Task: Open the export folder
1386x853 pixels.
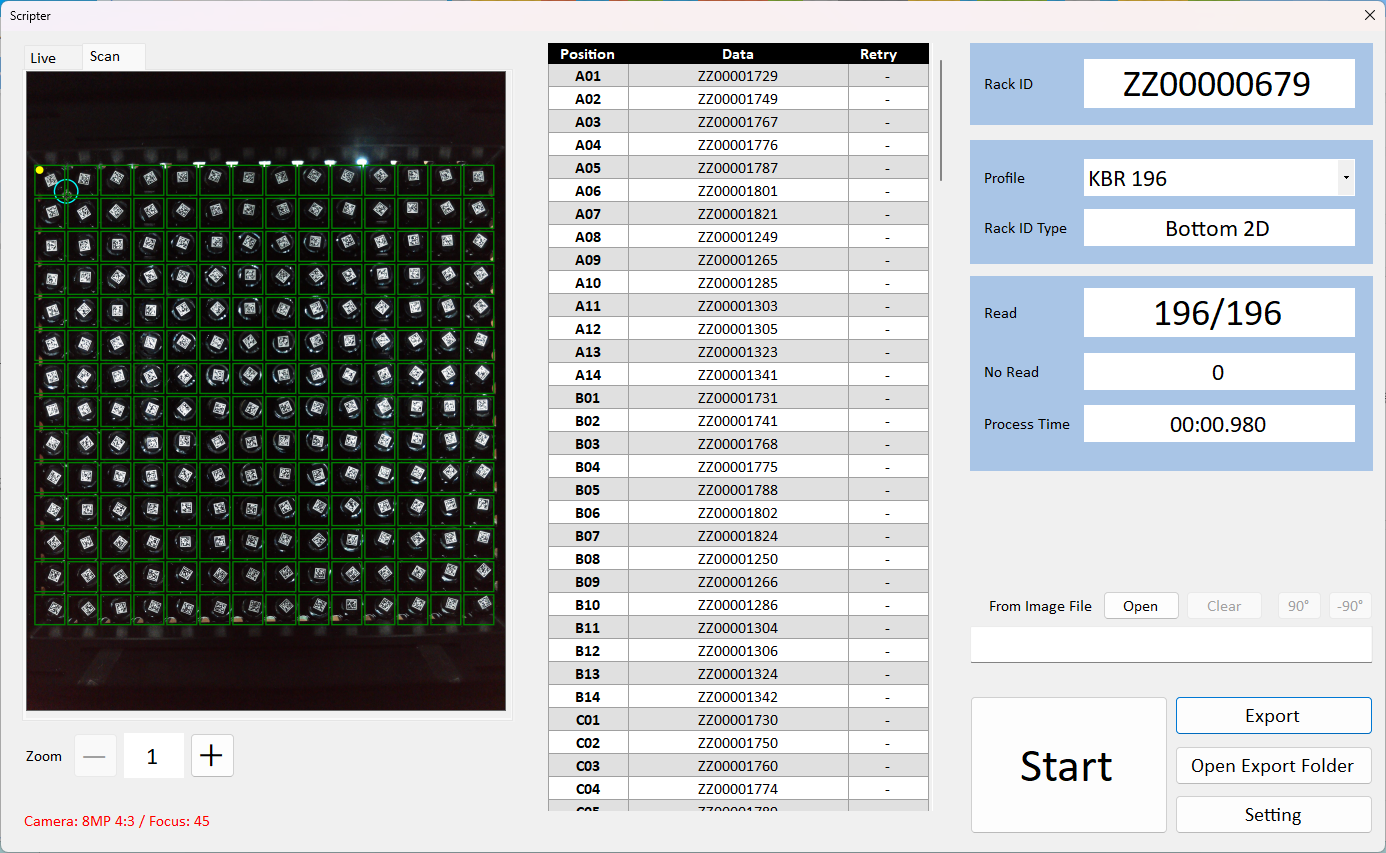Action: tap(1272, 766)
